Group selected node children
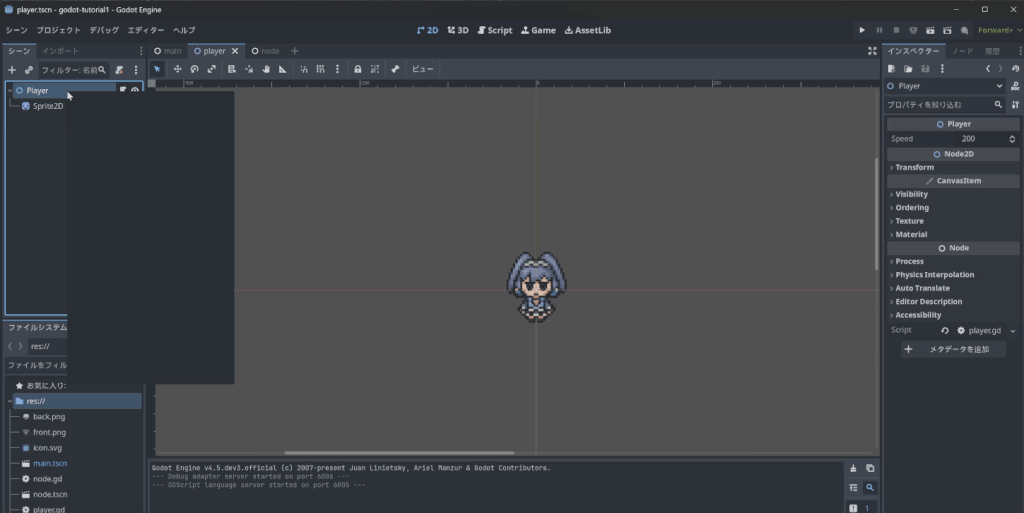 [374, 69]
